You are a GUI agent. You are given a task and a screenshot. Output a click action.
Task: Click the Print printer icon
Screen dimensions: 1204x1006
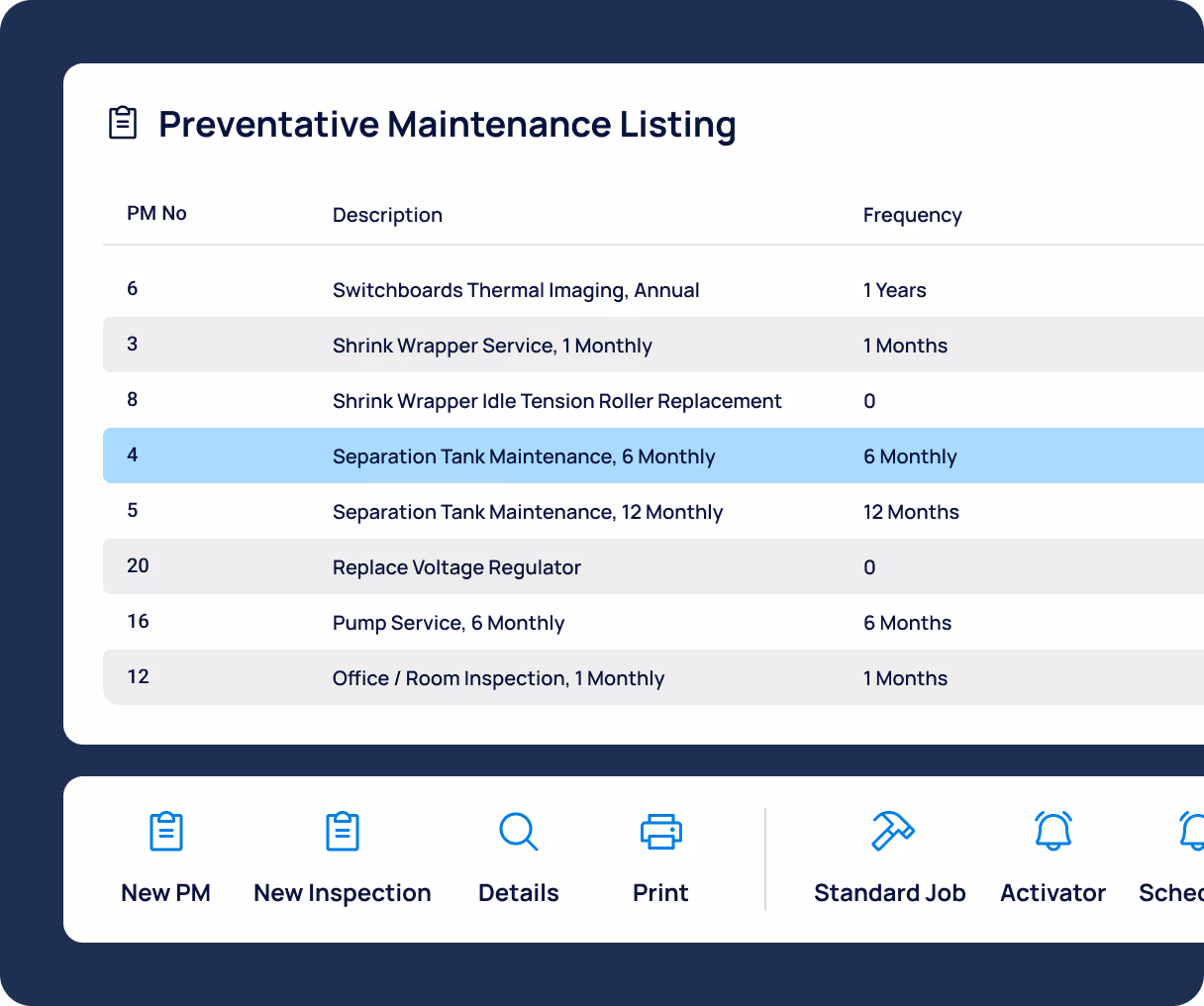click(661, 832)
